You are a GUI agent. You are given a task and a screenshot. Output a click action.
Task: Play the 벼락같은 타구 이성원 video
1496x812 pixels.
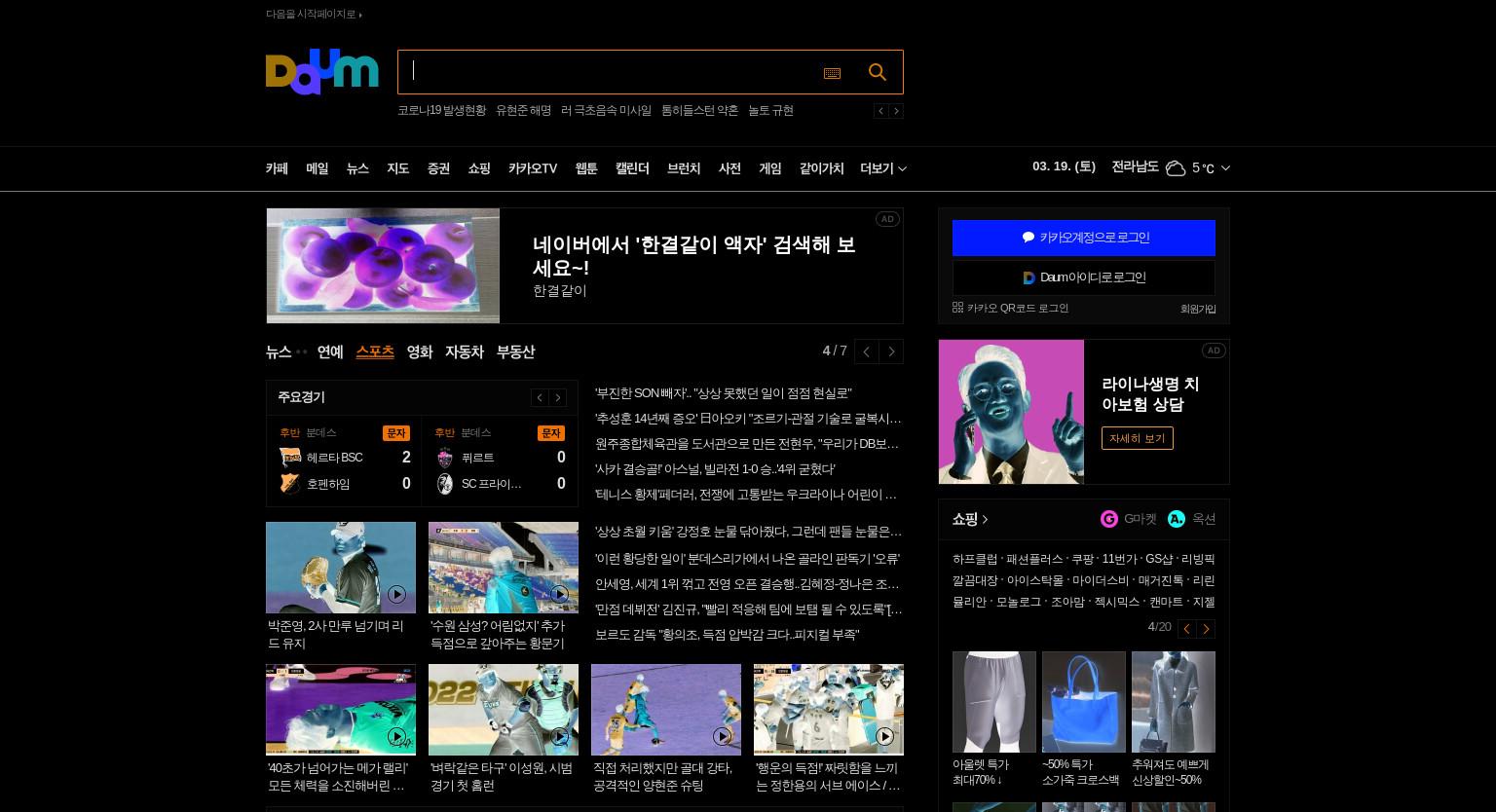(x=559, y=736)
